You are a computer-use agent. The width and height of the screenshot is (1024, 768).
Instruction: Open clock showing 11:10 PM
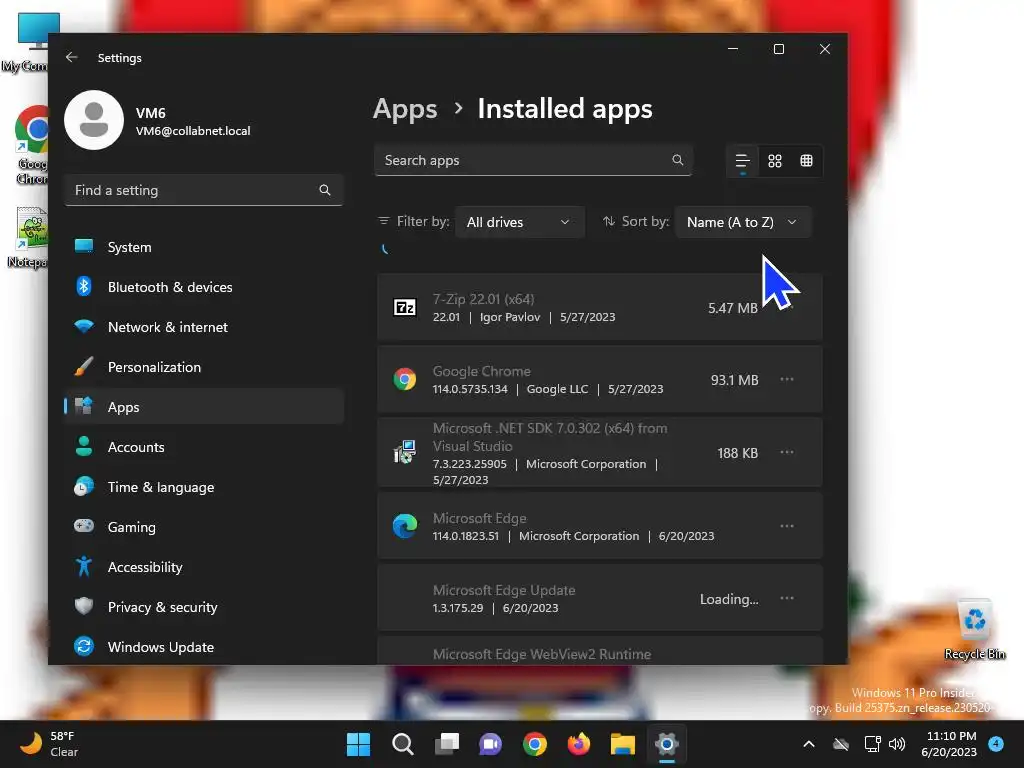[x=949, y=744]
